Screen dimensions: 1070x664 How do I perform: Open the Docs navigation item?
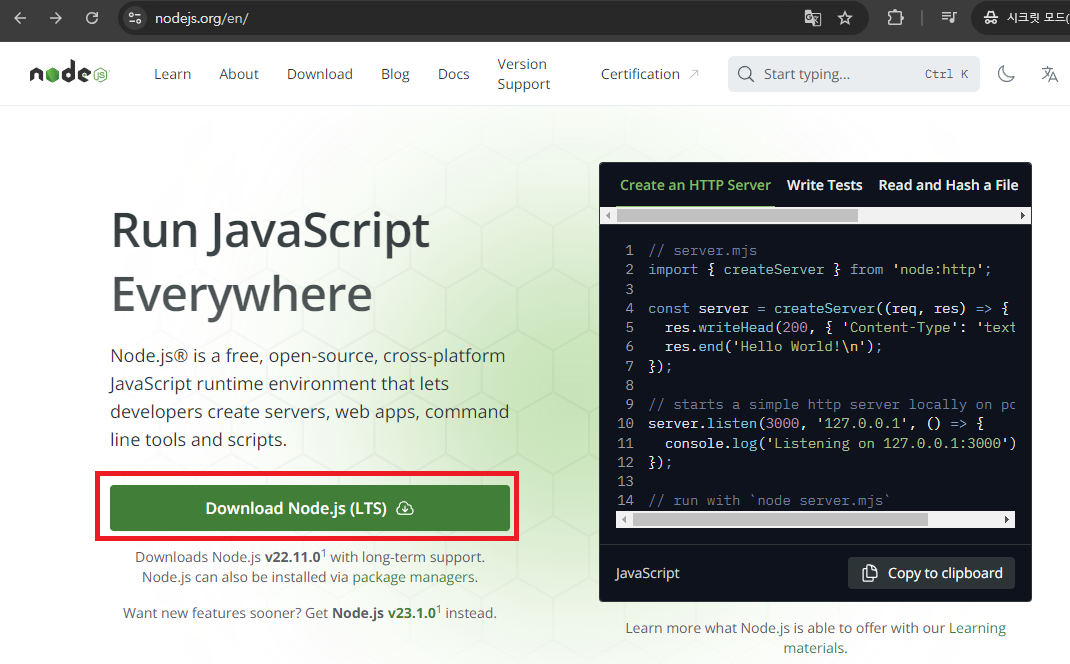[x=454, y=74]
